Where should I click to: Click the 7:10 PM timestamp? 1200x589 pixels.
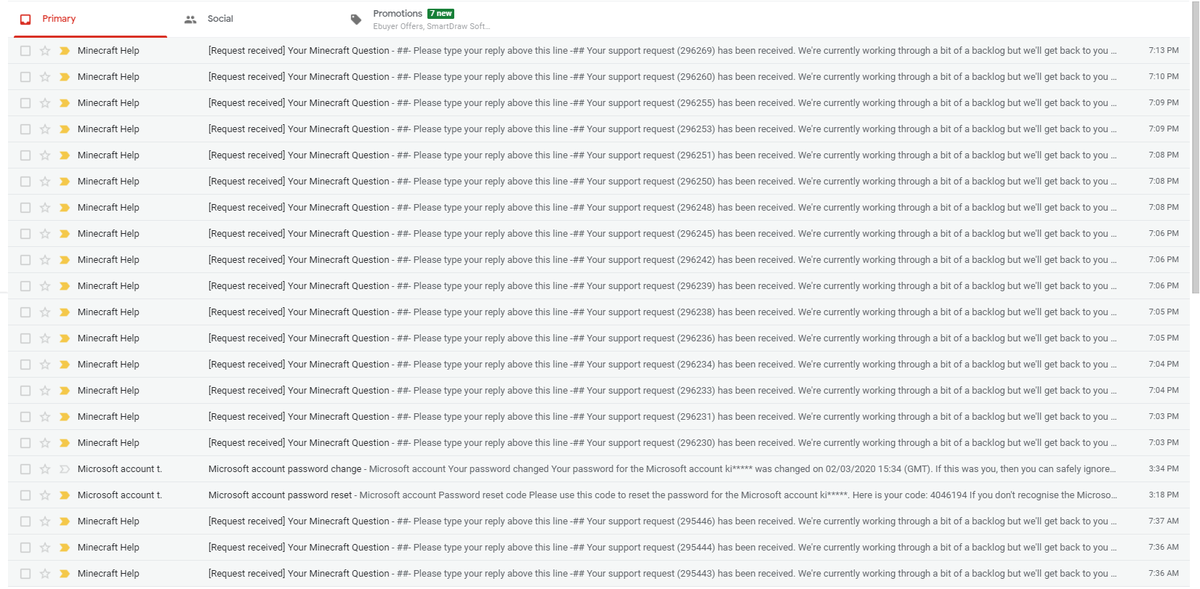pos(1164,76)
